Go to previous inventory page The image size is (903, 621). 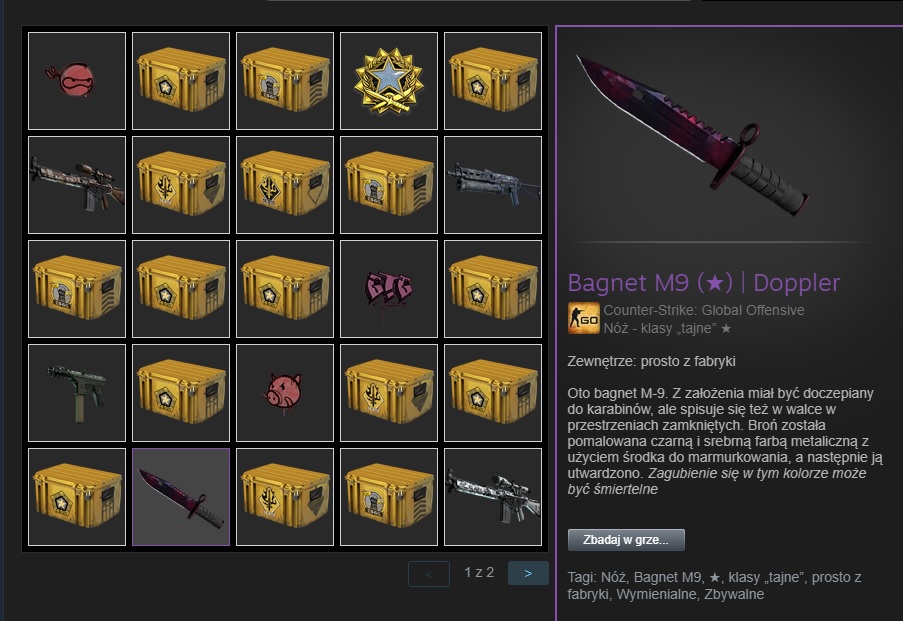pos(429,573)
